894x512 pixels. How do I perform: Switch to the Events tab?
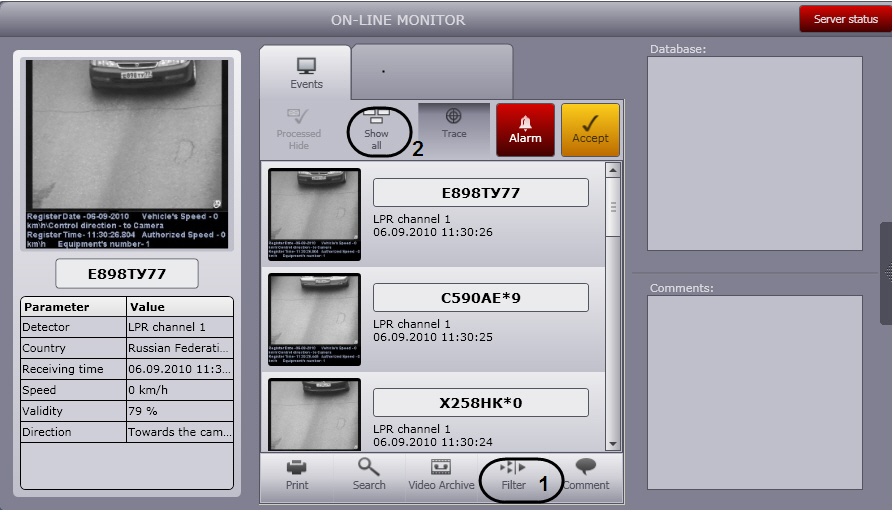[306, 73]
